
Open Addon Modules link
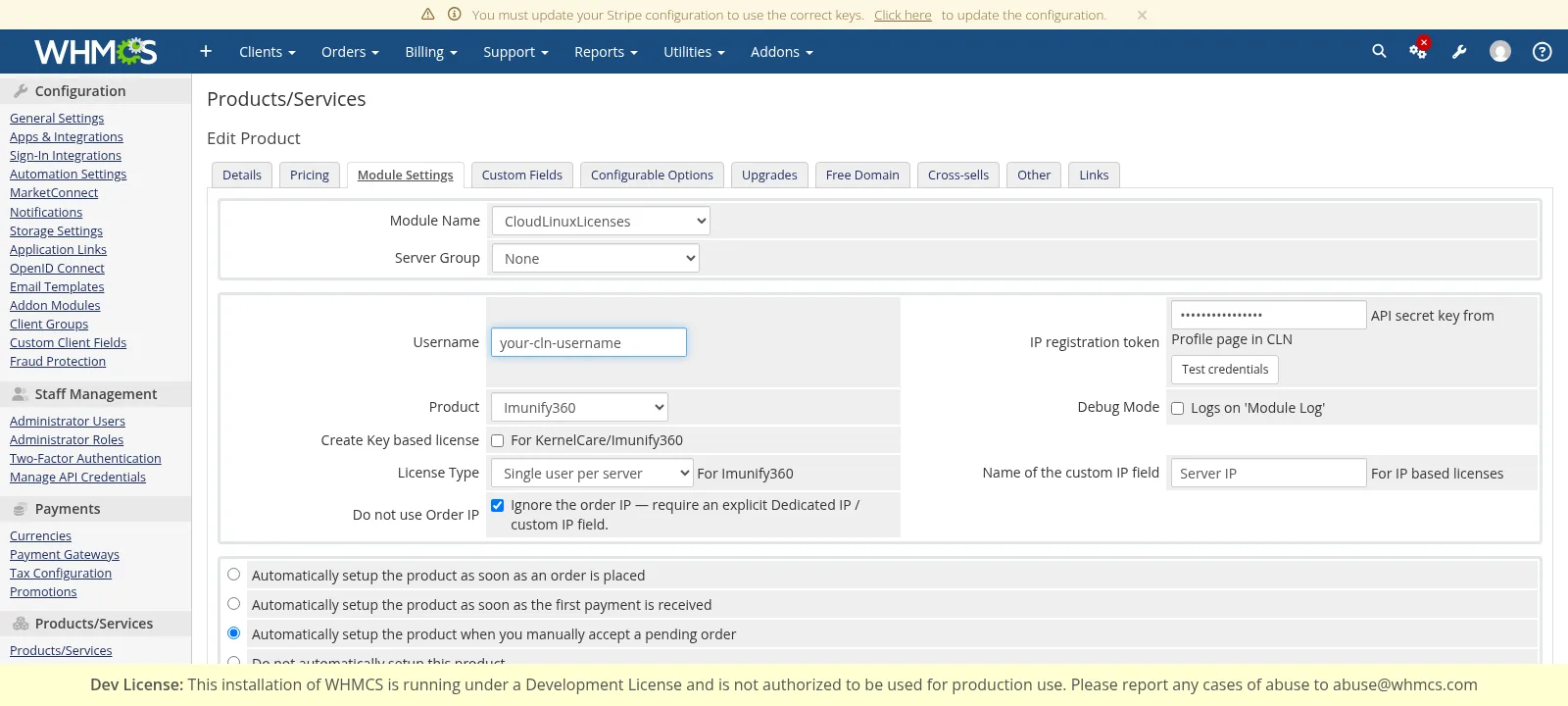tap(55, 305)
